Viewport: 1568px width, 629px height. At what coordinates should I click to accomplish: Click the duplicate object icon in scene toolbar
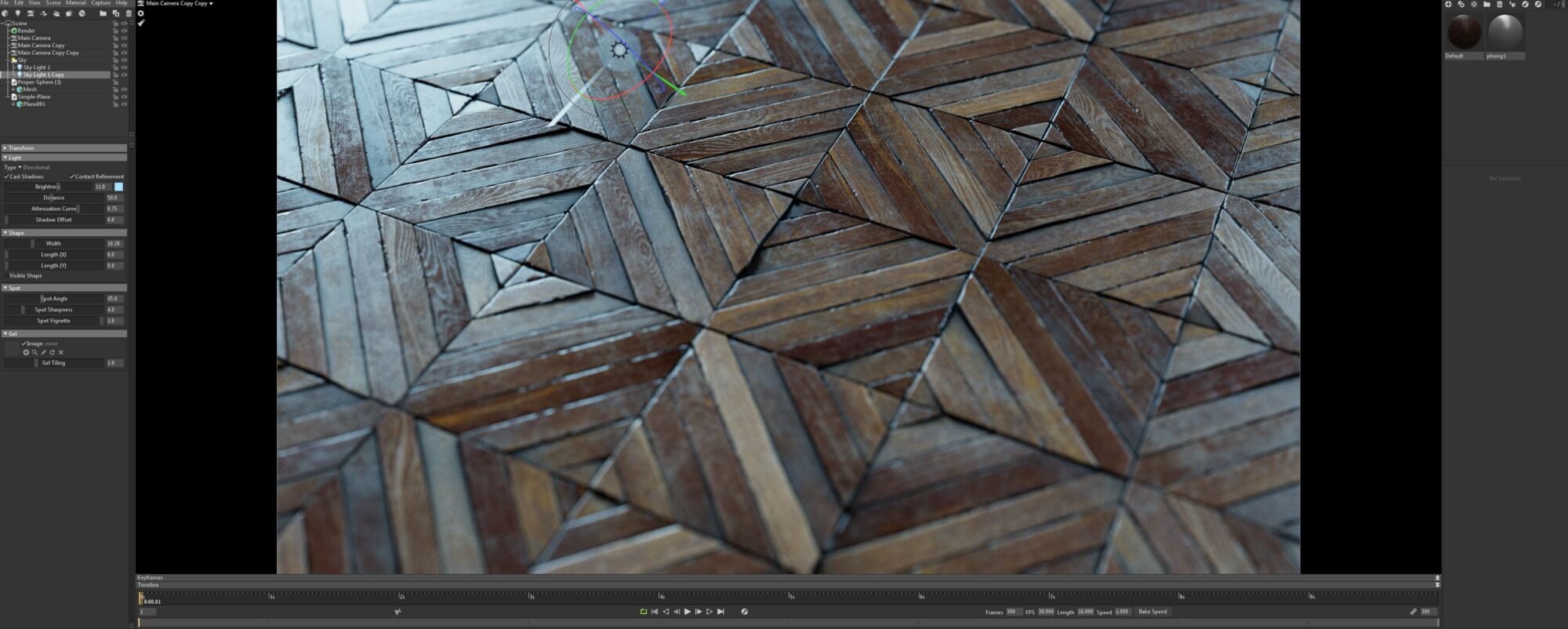click(x=116, y=13)
